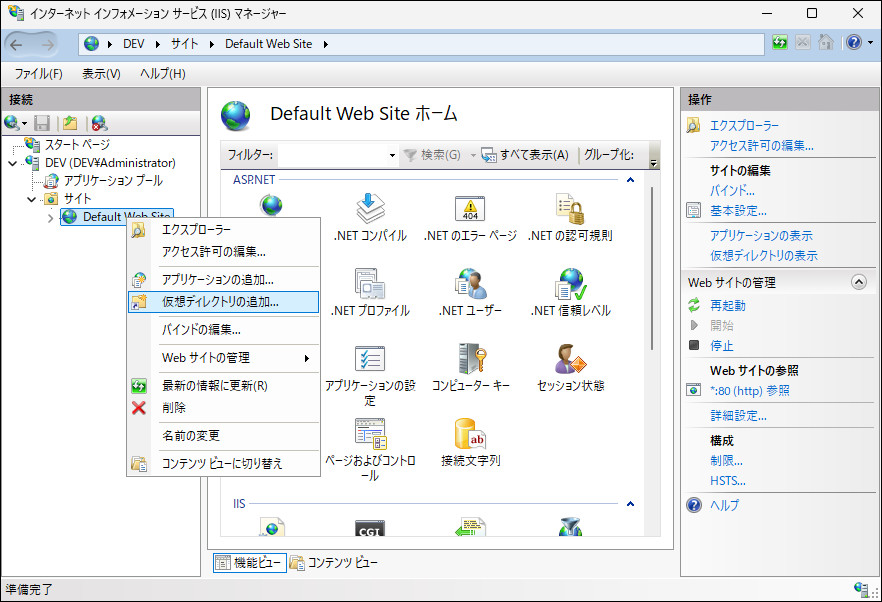Click the 仮想ディレクトリの表示 link
882x602 pixels.
pyautogui.click(x=763, y=255)
